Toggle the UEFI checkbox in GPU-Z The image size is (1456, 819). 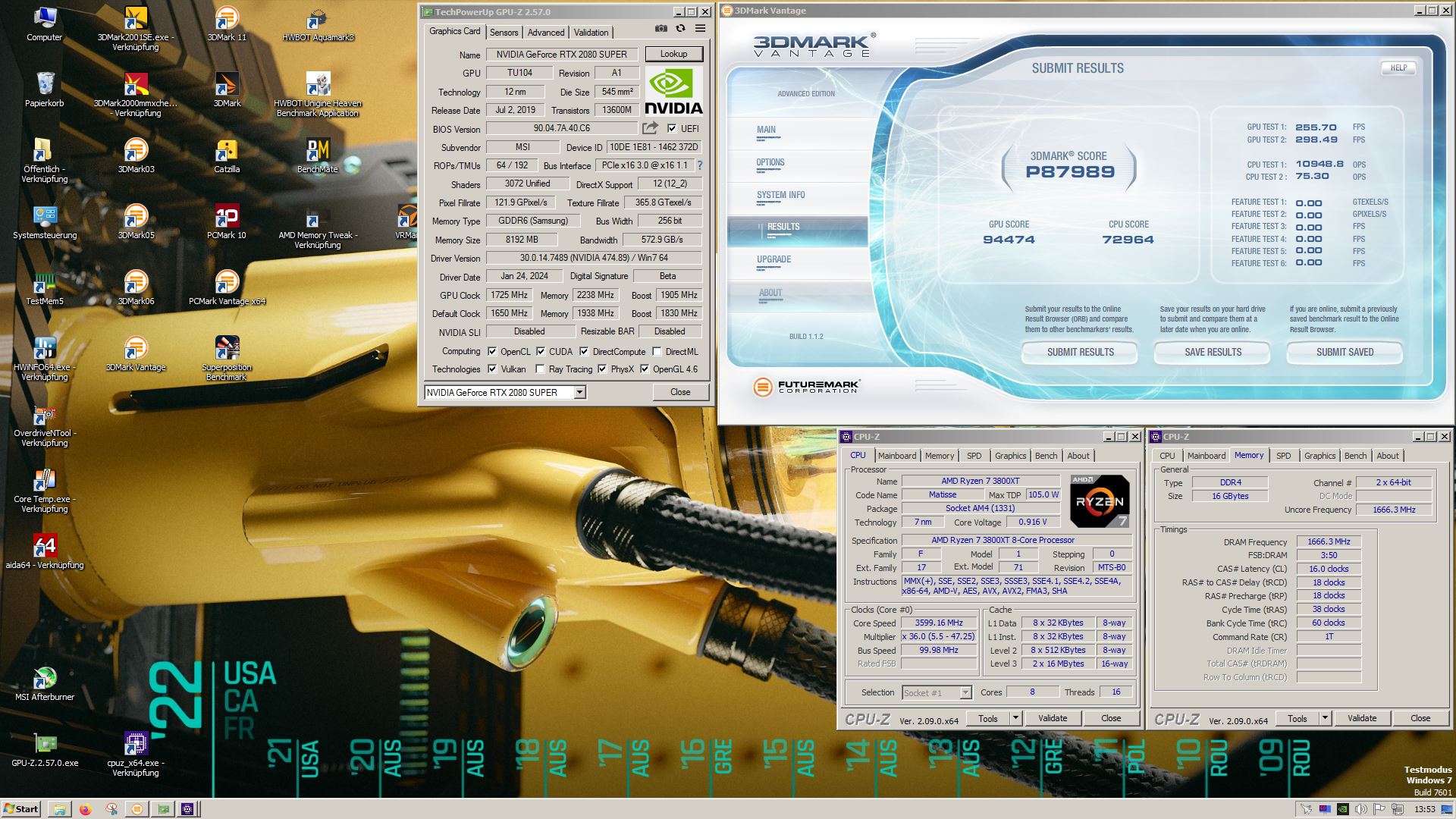(x=671, y=129)
